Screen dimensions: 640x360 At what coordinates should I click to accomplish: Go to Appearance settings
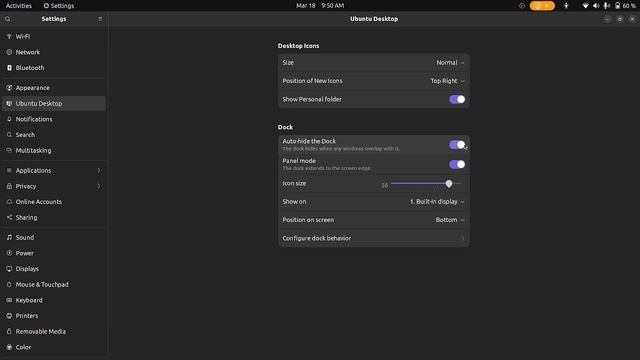point(54,88)
